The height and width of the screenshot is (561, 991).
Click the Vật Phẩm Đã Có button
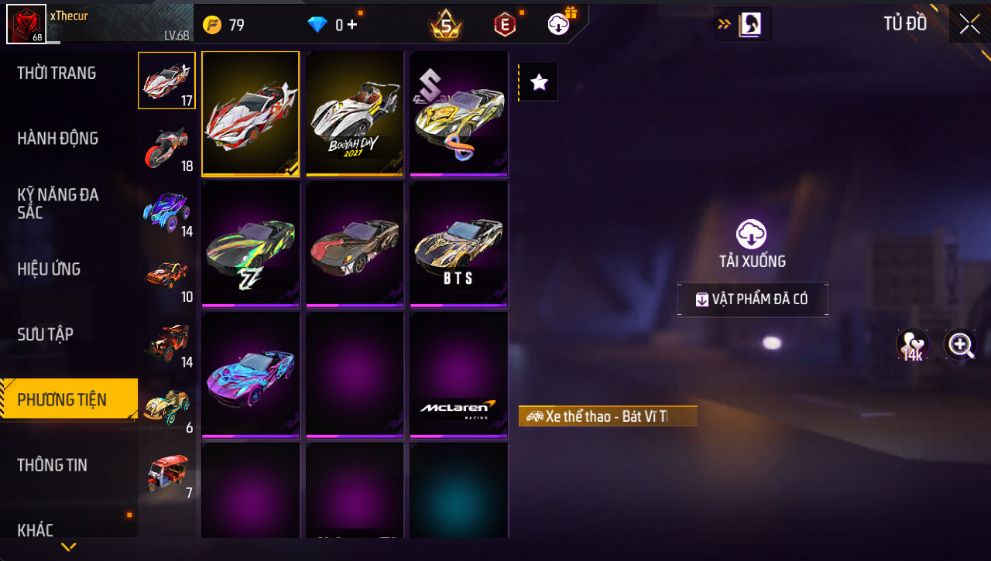(752, 299)
